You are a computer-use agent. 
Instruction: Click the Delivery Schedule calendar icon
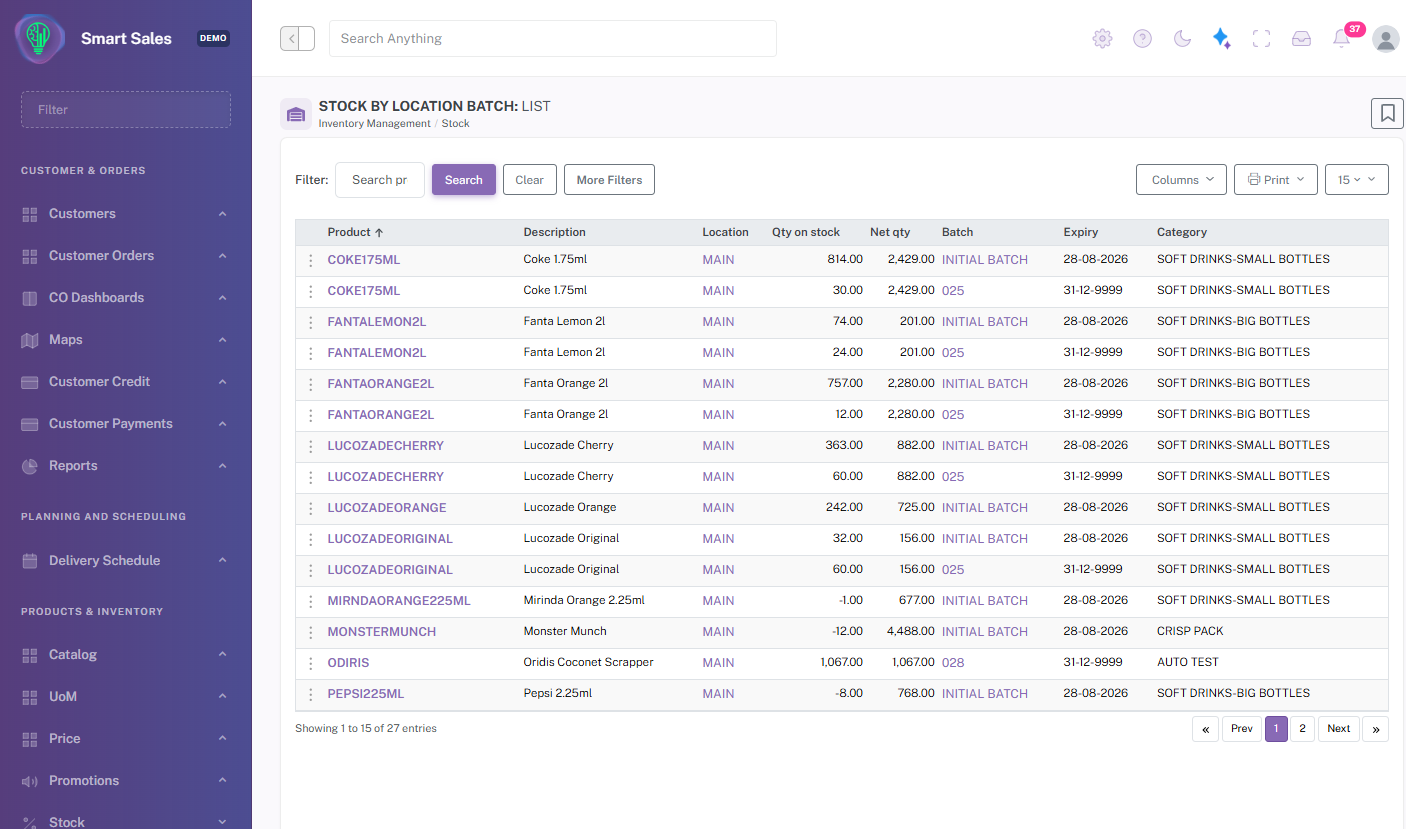pyautogui.click(x=29, y=561)
